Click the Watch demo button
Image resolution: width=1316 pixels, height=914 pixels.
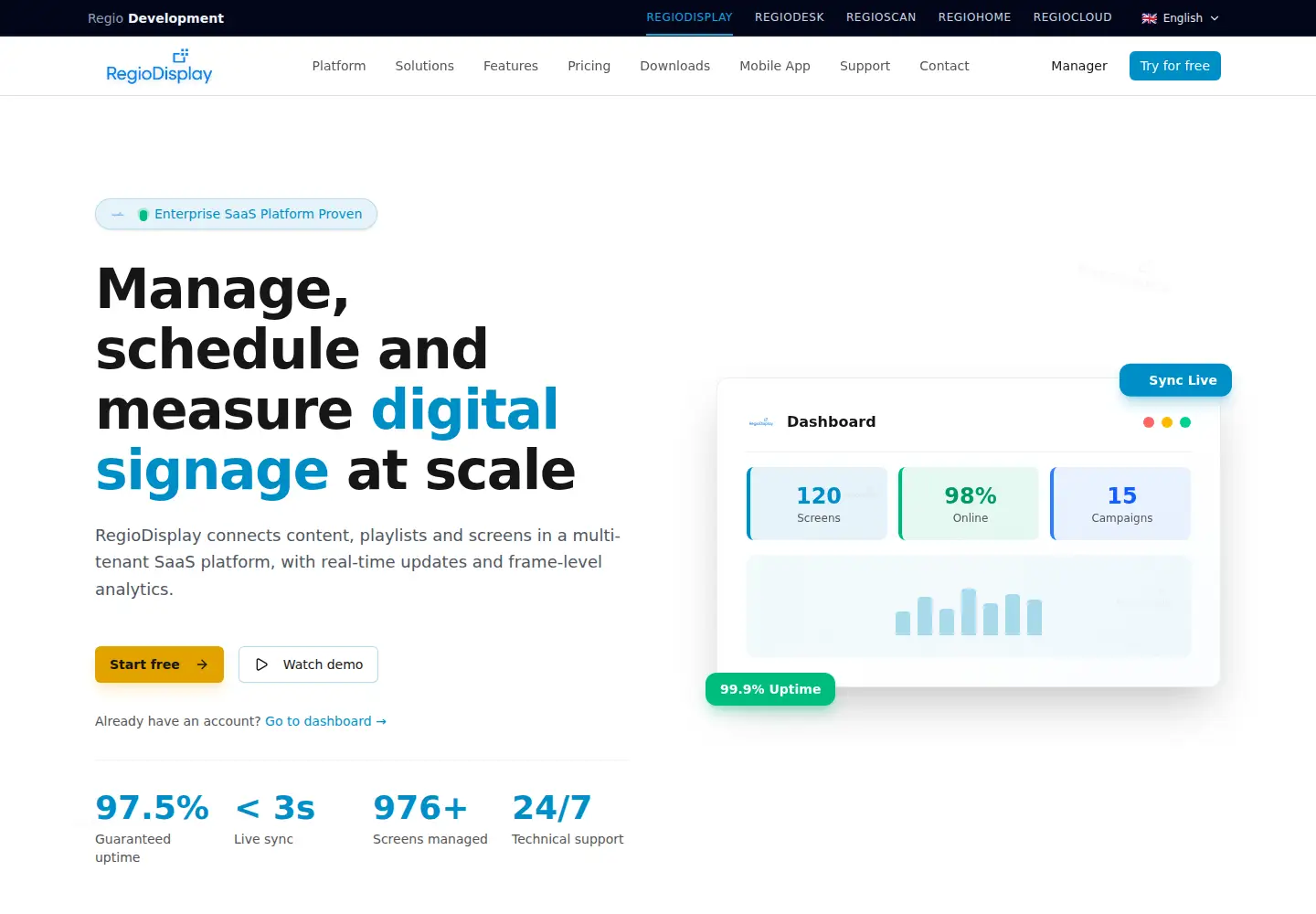[308, 664]
